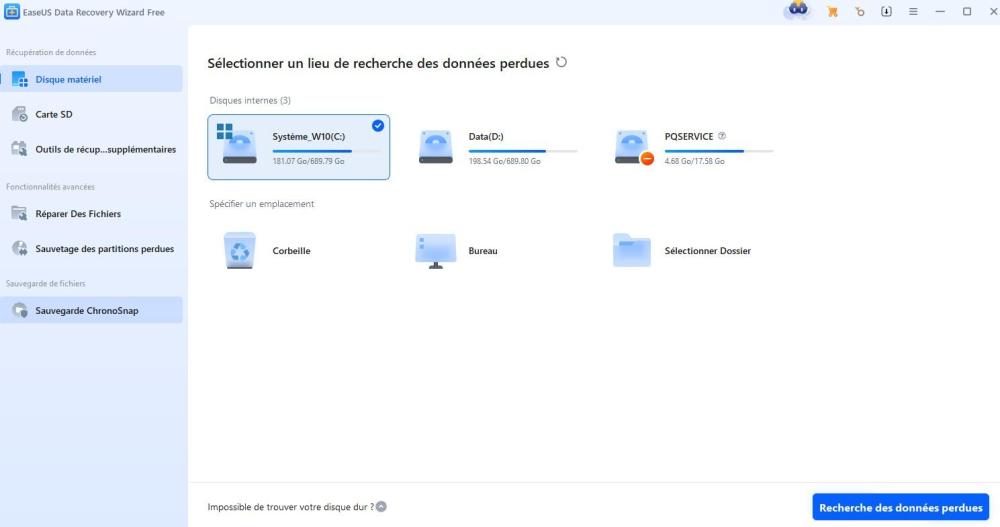Image resolution: width=1000 pixels, height=527 pixels.
Task: Click the Sélectionner Dossier label
Action: pyautogui.click(x=707, y=251)
